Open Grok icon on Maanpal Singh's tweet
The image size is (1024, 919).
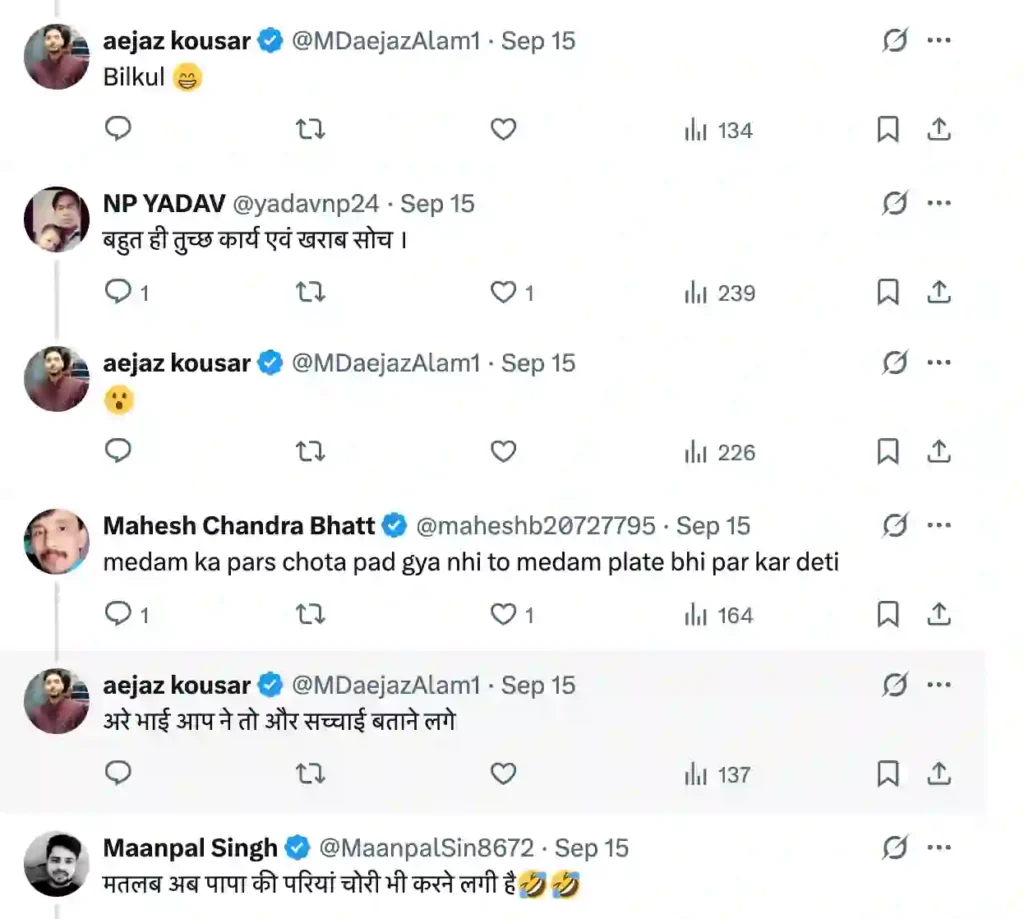pos(894,848)
